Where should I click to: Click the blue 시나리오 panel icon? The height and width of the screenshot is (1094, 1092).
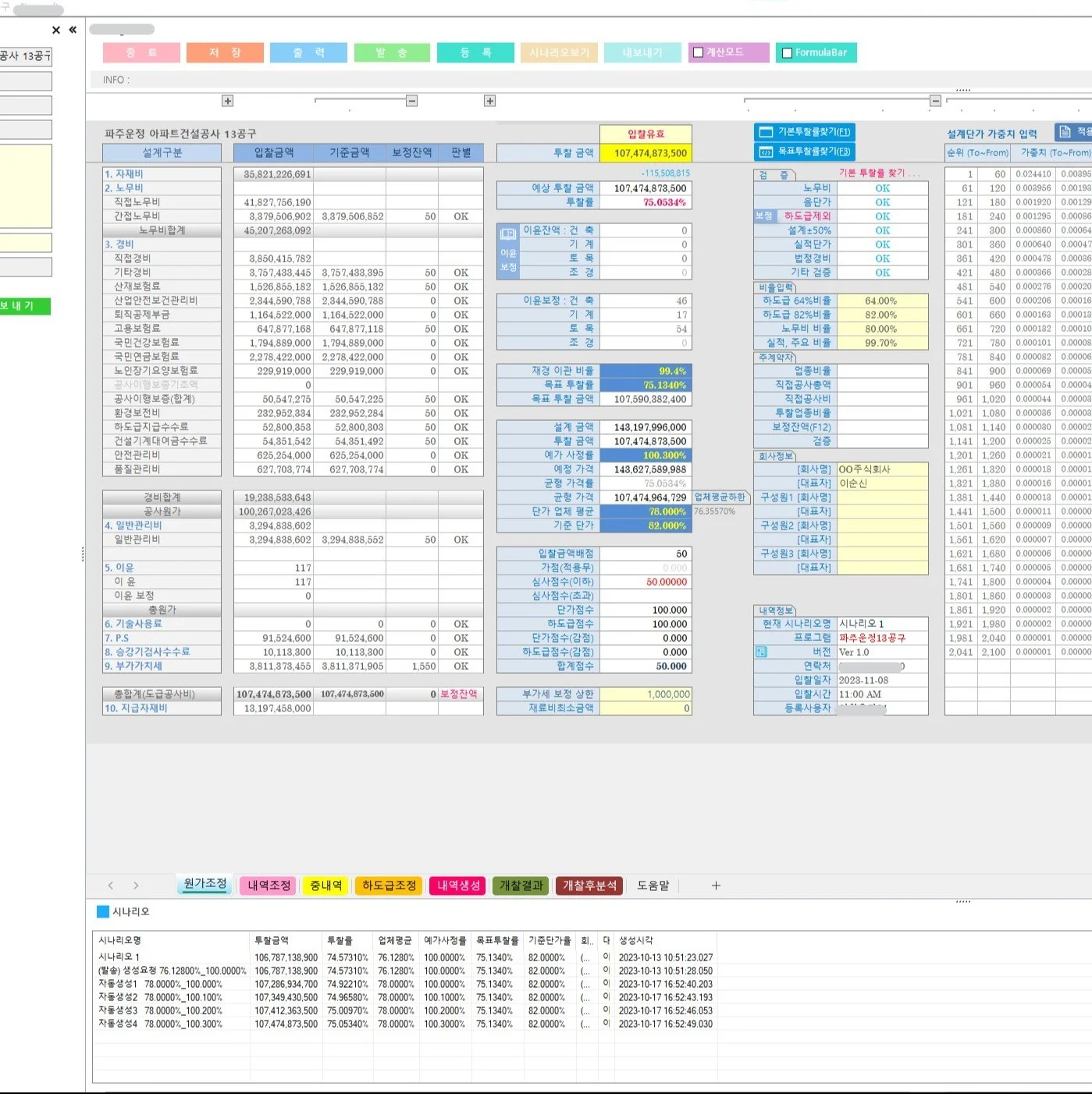click(x=103, y=911)
